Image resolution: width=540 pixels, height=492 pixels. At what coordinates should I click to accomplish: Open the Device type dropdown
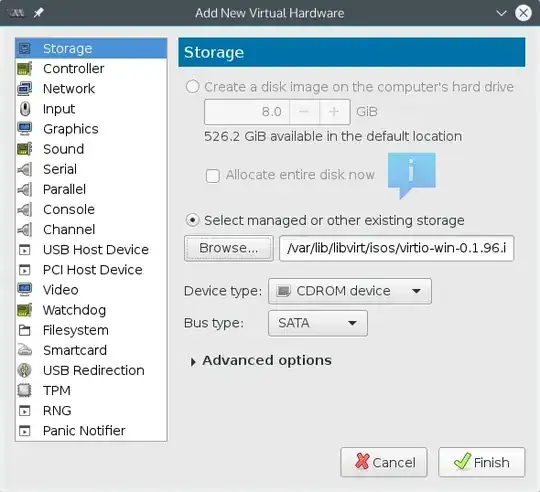pos(350,291)
